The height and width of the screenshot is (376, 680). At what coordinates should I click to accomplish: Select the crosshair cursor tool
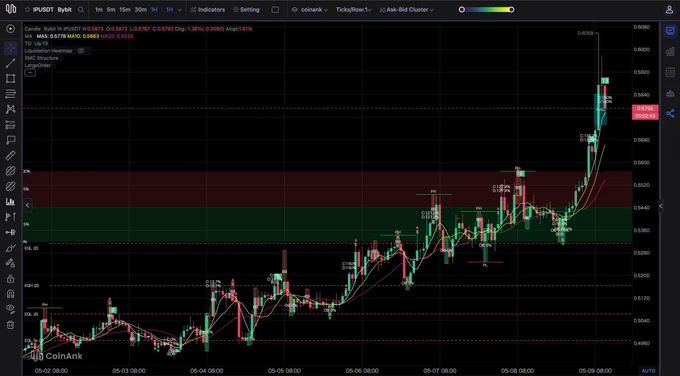coord(10,48)
